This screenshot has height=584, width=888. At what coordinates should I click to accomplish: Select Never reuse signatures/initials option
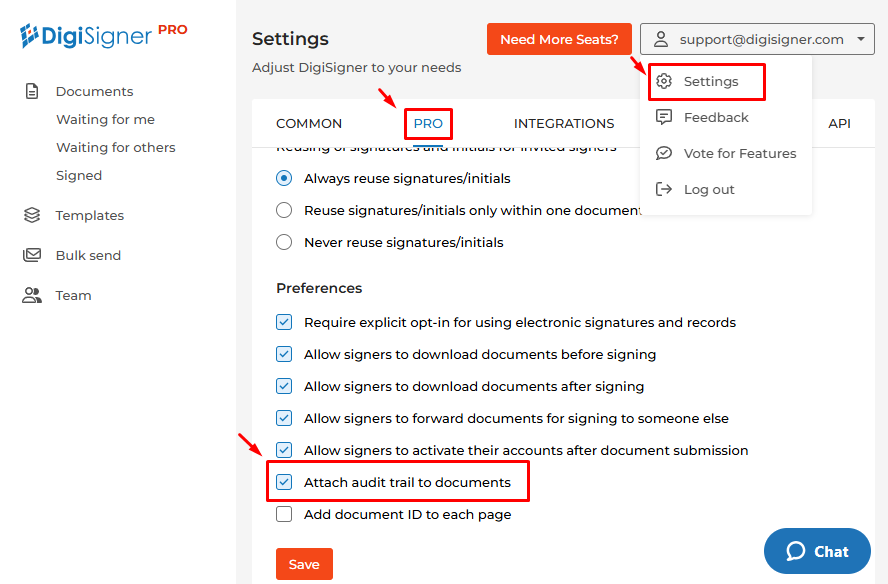(284, 242)
